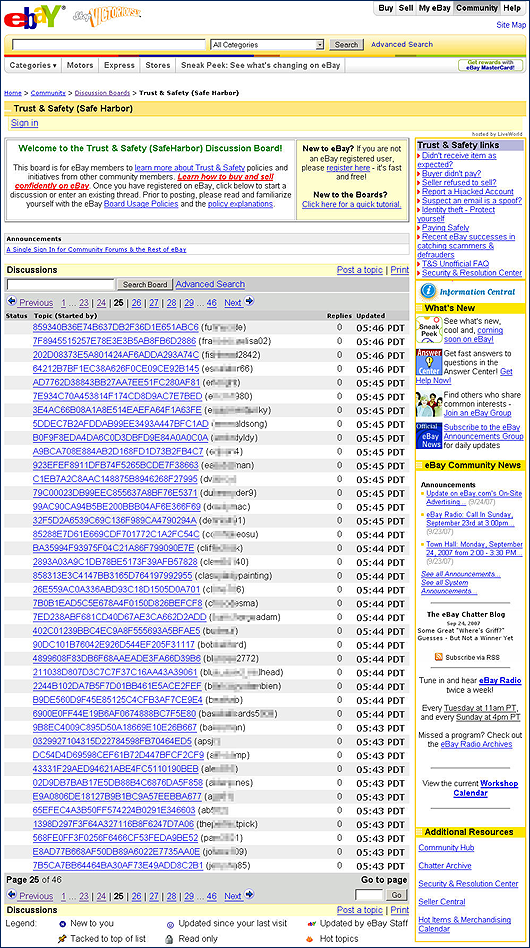Open Click here for a quick tutorial
Viewport: 530px width, 948px height.
click(352, 204)
